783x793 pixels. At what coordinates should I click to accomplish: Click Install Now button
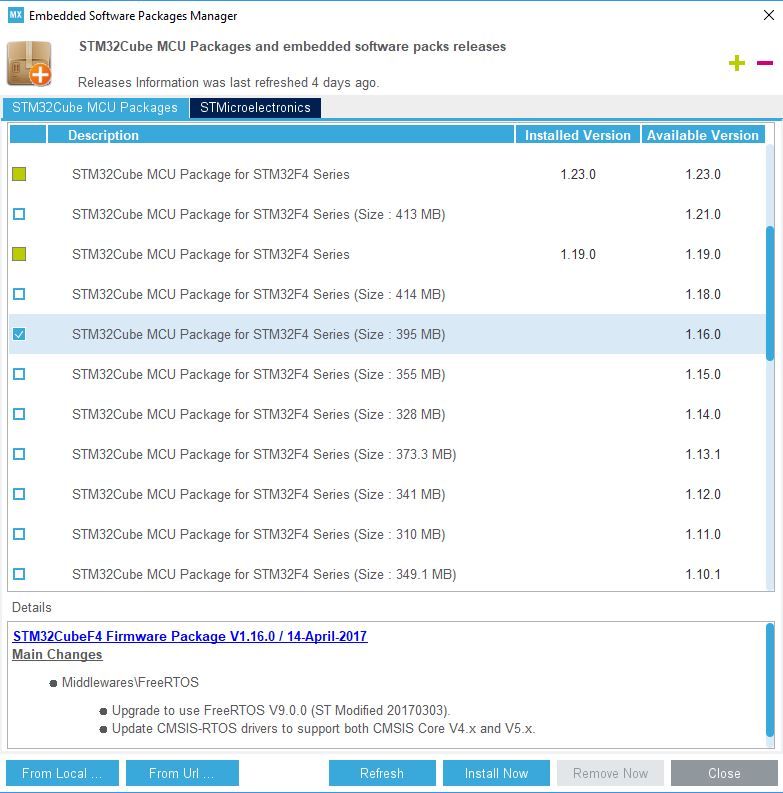click(496, 773)
